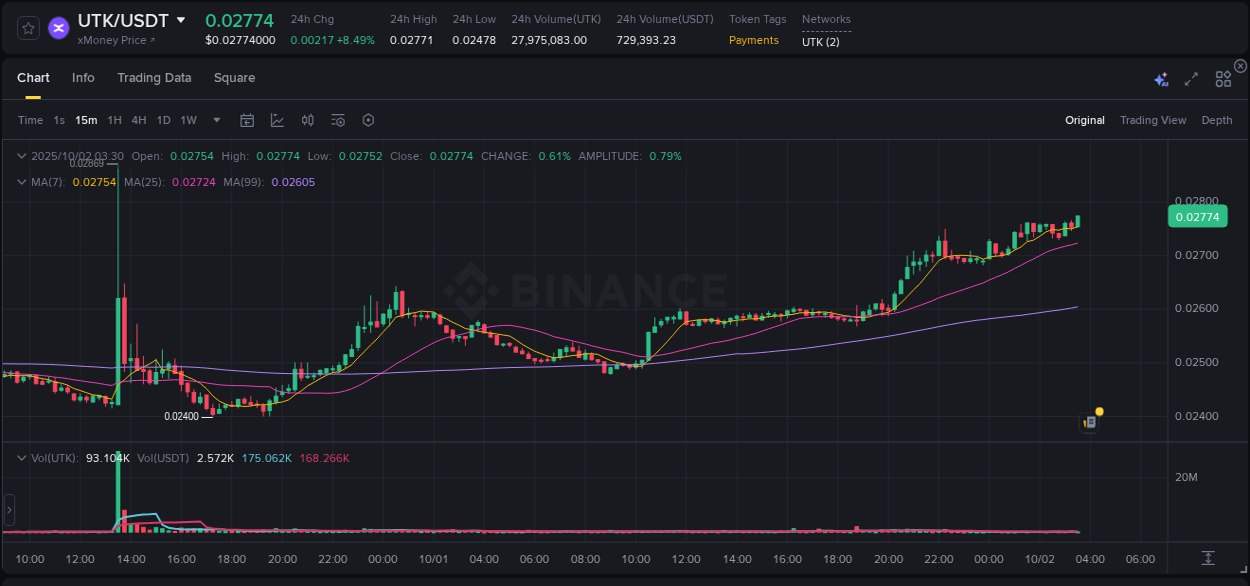The width and height of the screenshot is (1250, 586).
Task: Click the Payments token tag
Action: tap(753, 40)
